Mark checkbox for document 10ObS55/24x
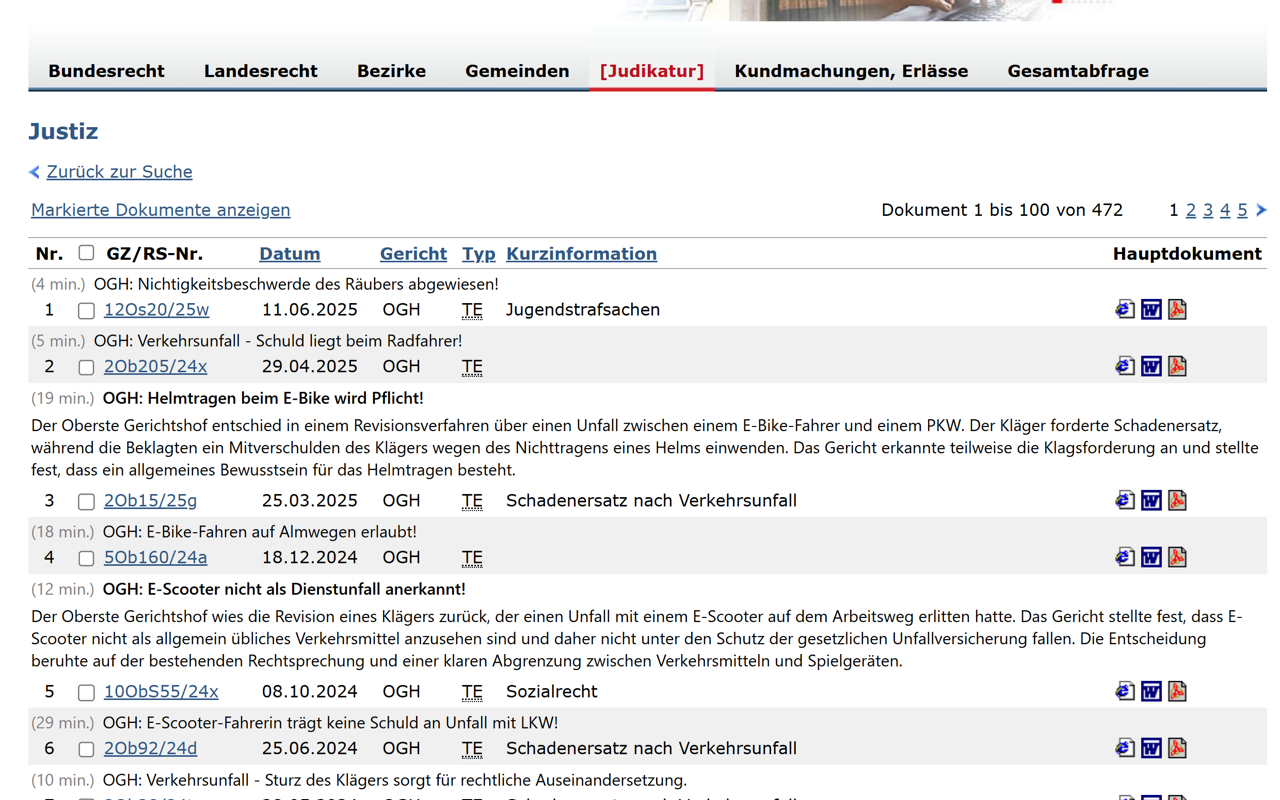The width and height of the screenshot is (1280, 800). pyautogui.click(x=86, y=693)
